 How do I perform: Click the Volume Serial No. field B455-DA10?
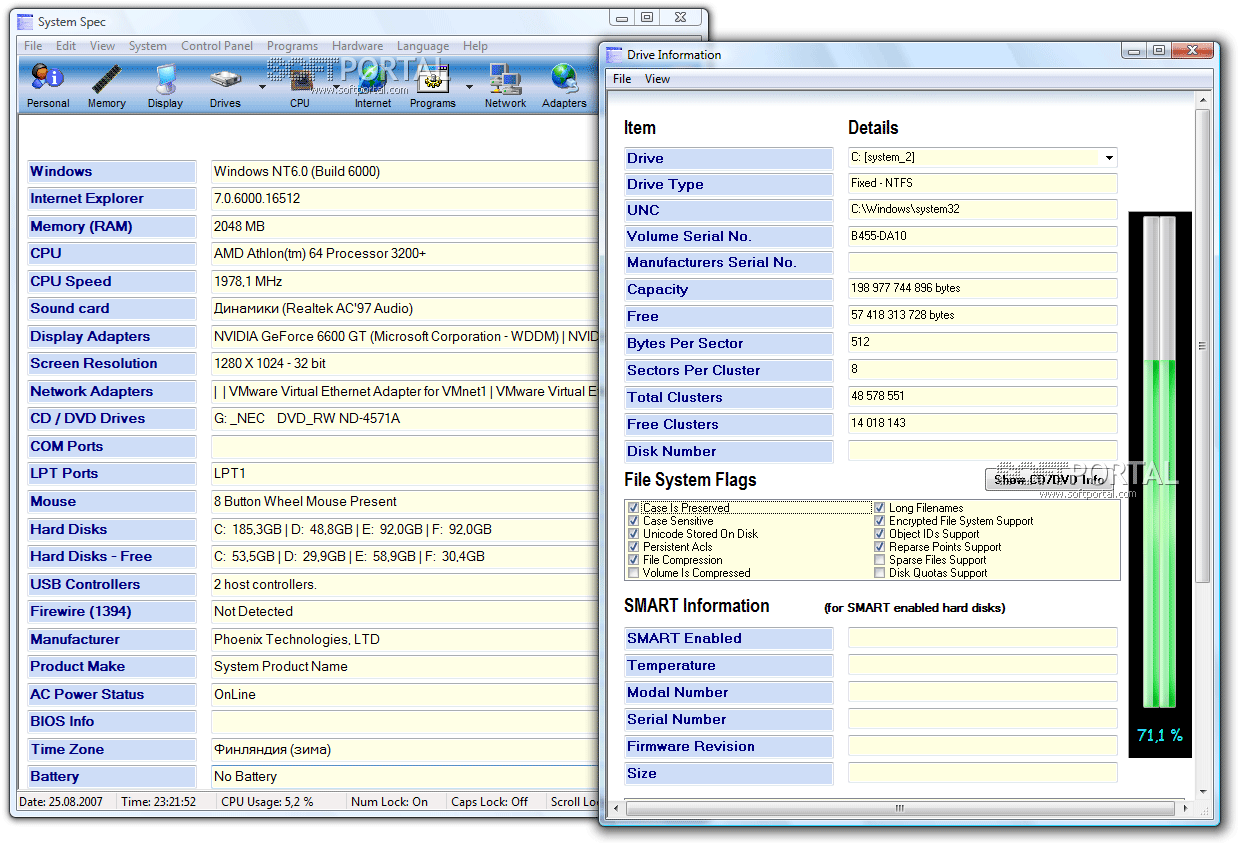[982, 236]
